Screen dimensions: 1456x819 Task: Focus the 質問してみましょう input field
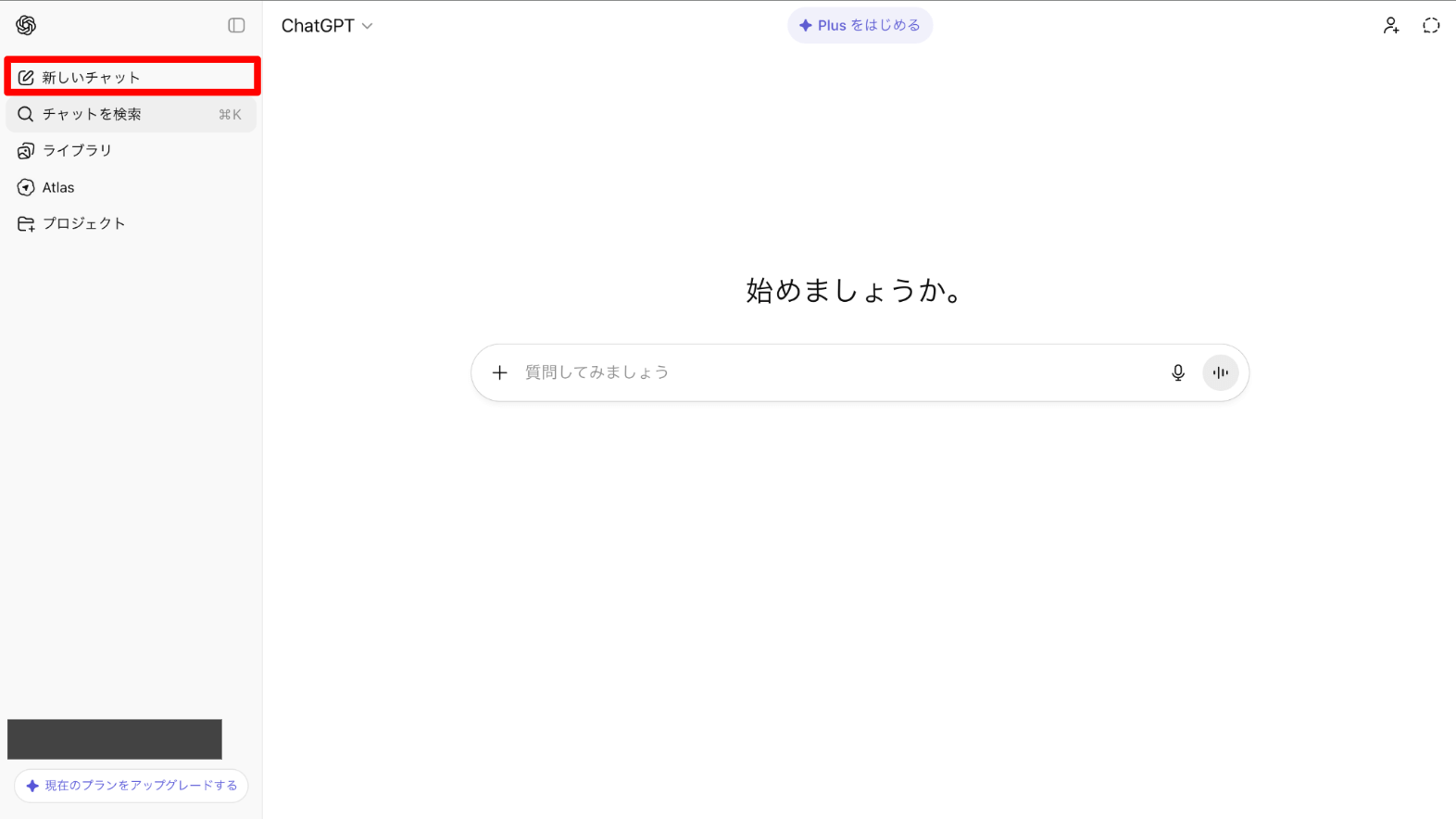click(834, 372)
